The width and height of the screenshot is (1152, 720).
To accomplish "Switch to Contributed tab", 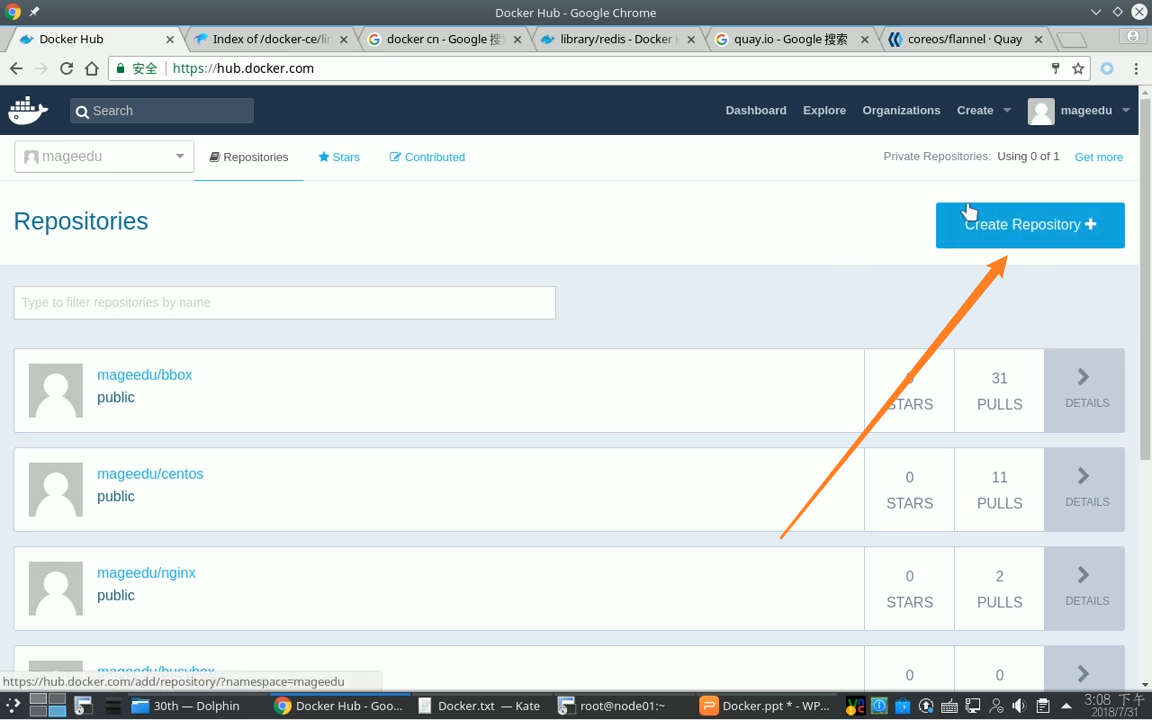I will coord(427,157).
